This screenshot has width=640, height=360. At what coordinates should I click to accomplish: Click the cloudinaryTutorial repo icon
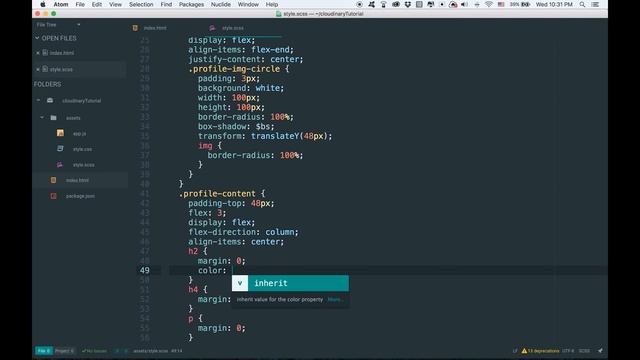(x=50, y=100)
